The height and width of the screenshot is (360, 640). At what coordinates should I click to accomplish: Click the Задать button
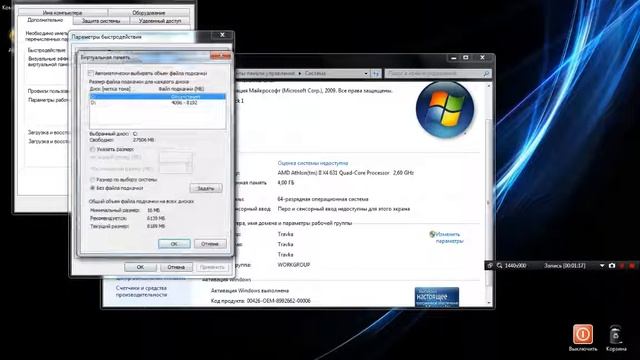[206, 188]
